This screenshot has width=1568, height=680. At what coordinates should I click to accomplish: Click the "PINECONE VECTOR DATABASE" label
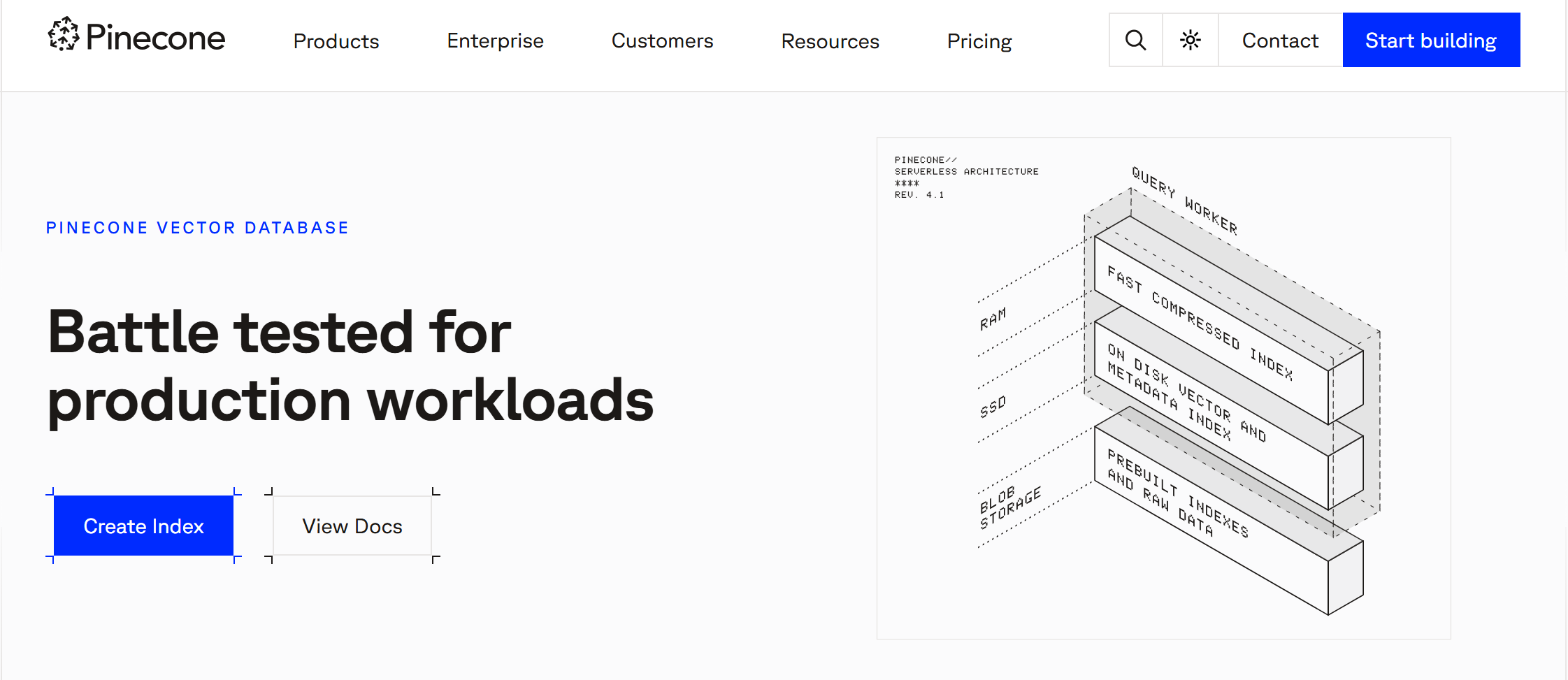click(197, 228)
